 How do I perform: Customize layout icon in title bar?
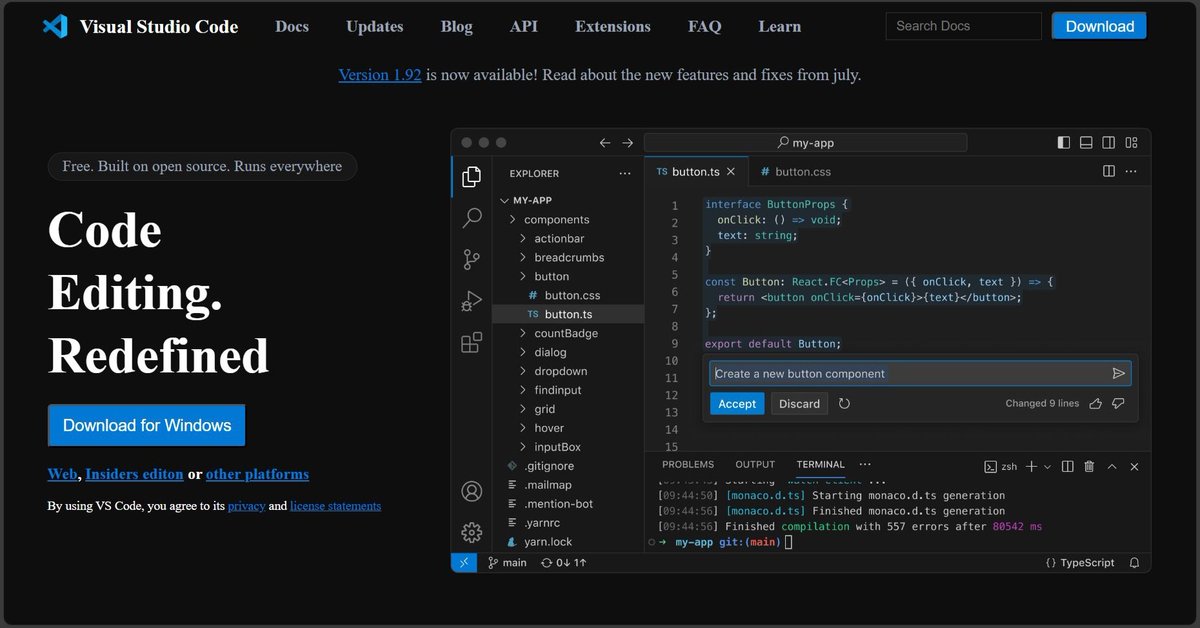tap(1132, 143)
